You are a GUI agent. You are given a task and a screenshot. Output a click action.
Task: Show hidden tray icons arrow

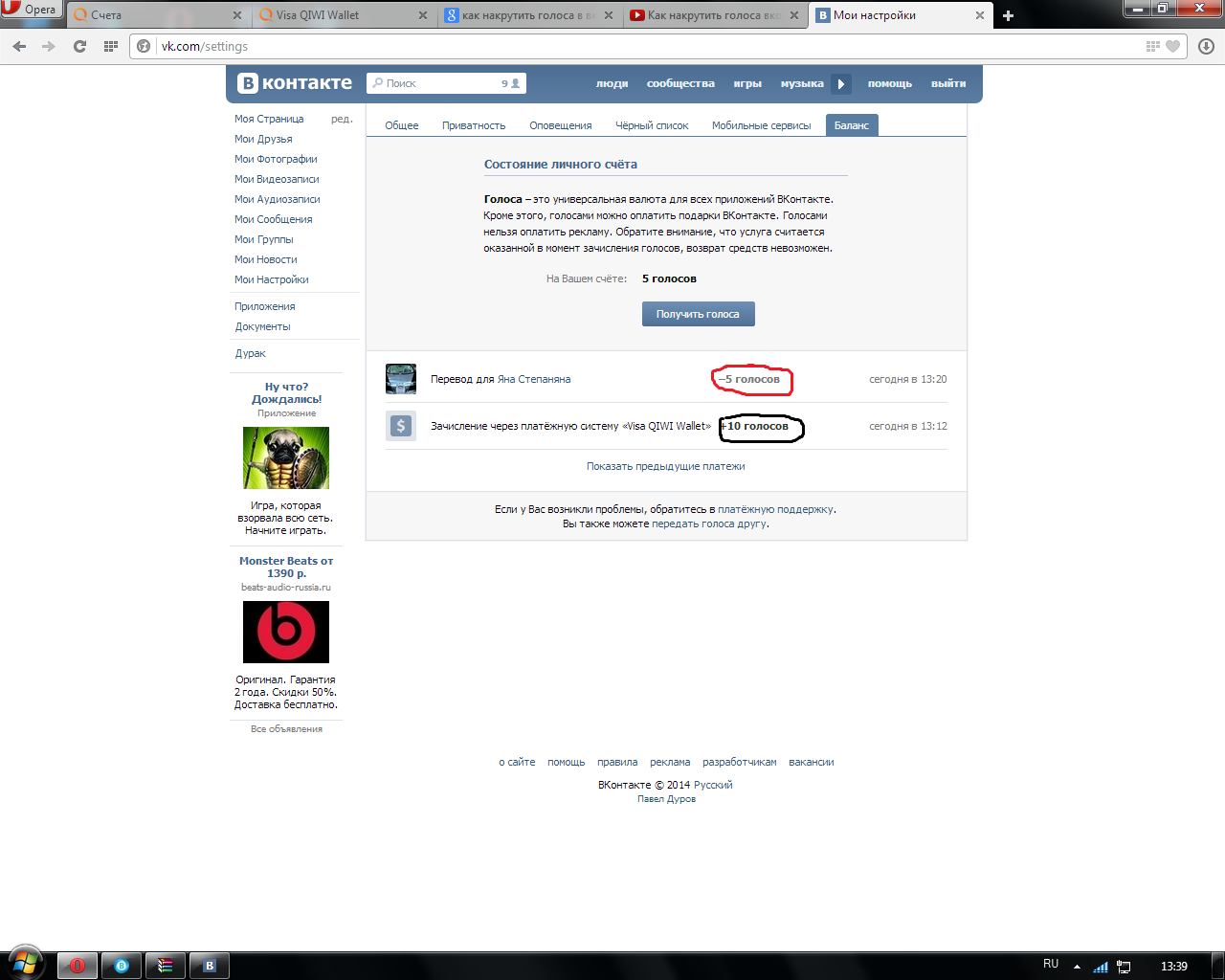coord(1077,967)
